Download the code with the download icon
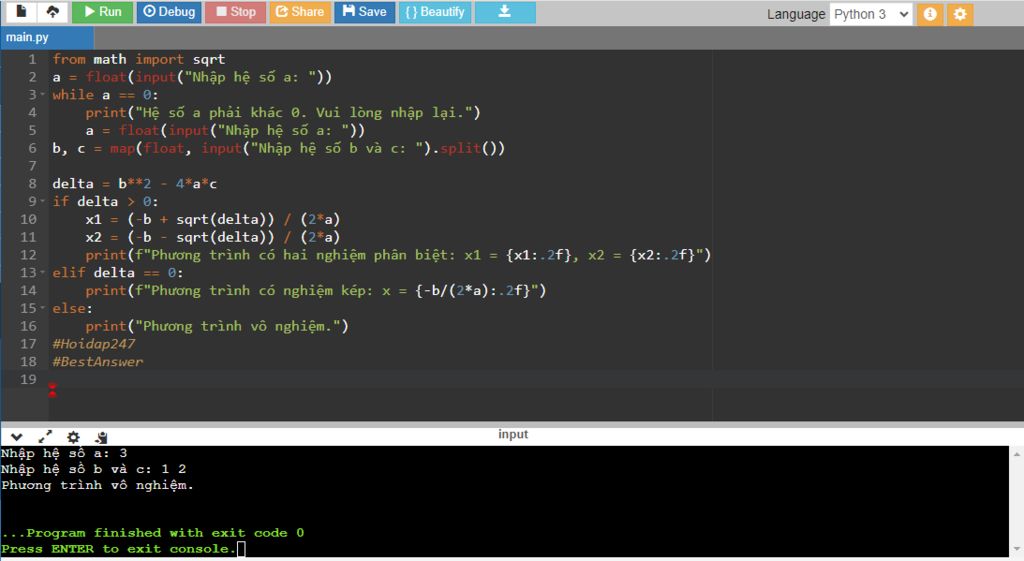This screenshot has width=1024, height=561. [505, 12]
